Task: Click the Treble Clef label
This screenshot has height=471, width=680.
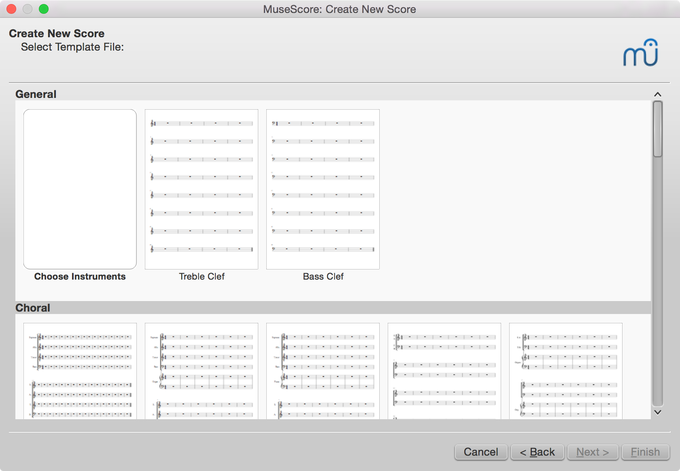Action: [202, 277]
